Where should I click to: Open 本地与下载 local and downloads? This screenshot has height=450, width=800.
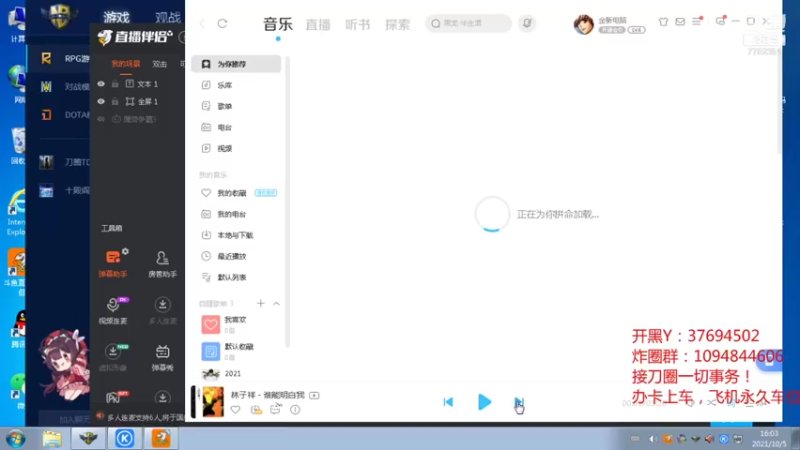[228, 235]
